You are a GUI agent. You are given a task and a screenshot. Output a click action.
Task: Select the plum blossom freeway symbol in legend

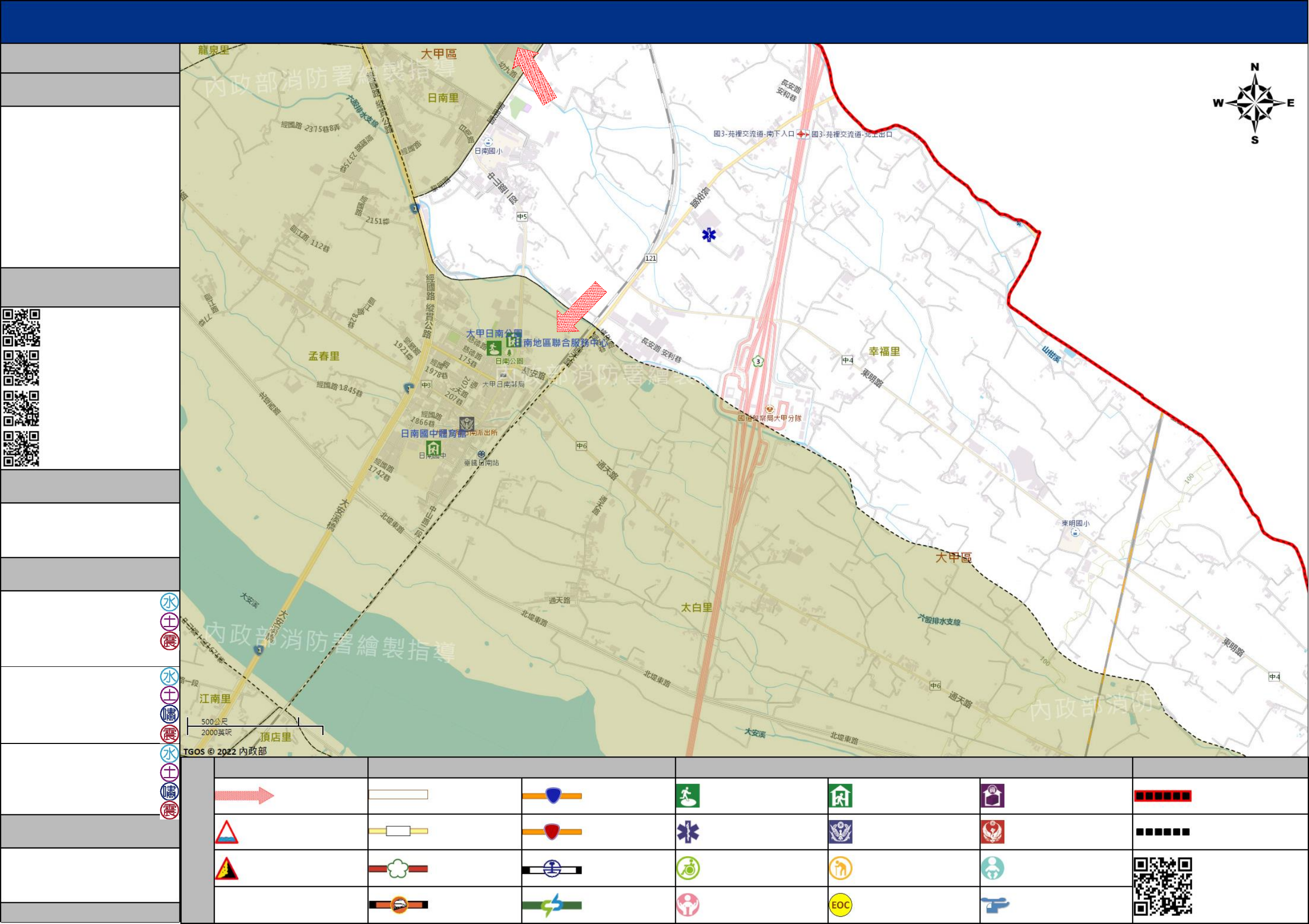[398, 869]
